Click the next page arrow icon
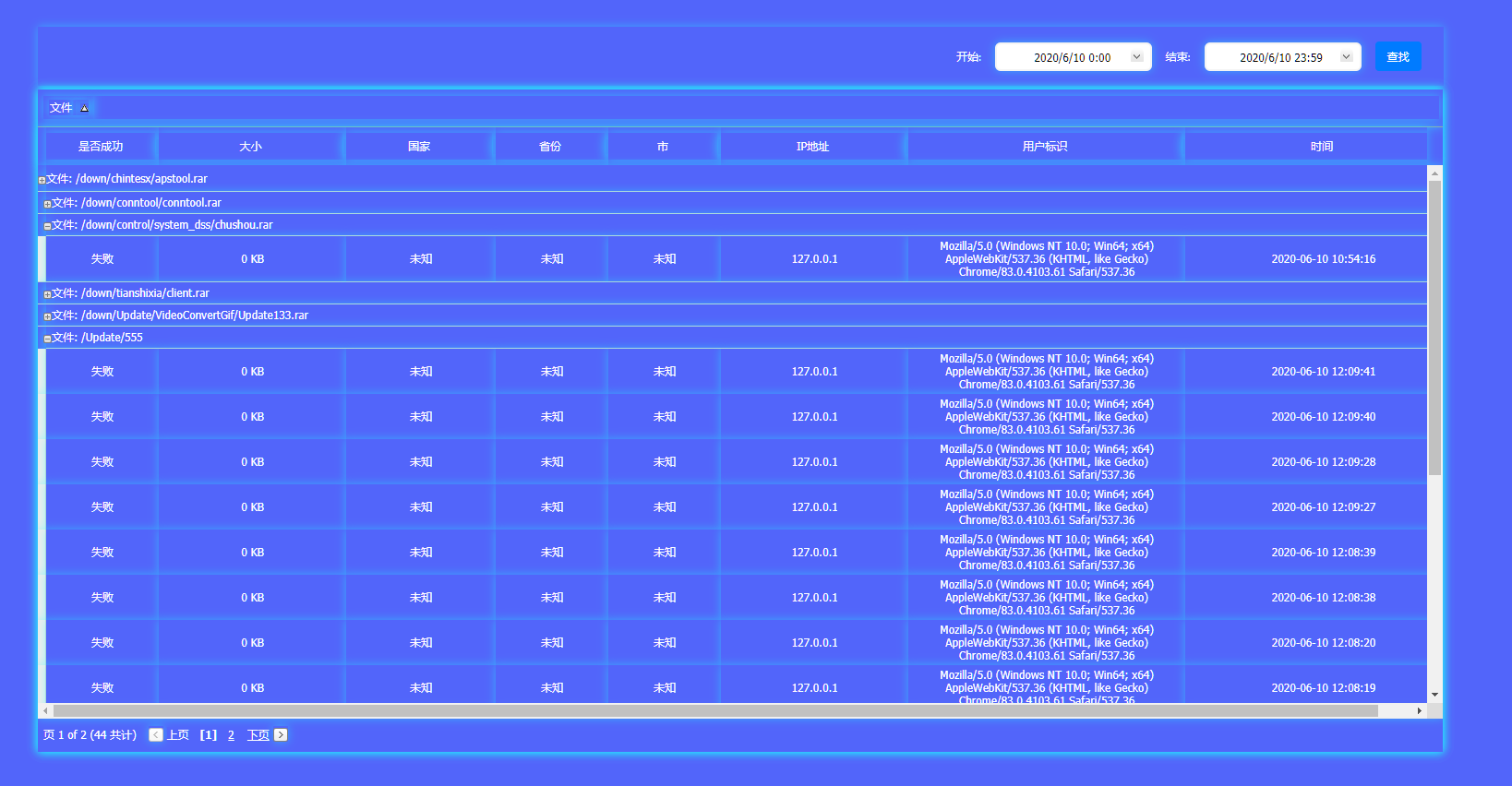Image resolution: width=1512 pixels, height=786 pixels. coord(281,735)
